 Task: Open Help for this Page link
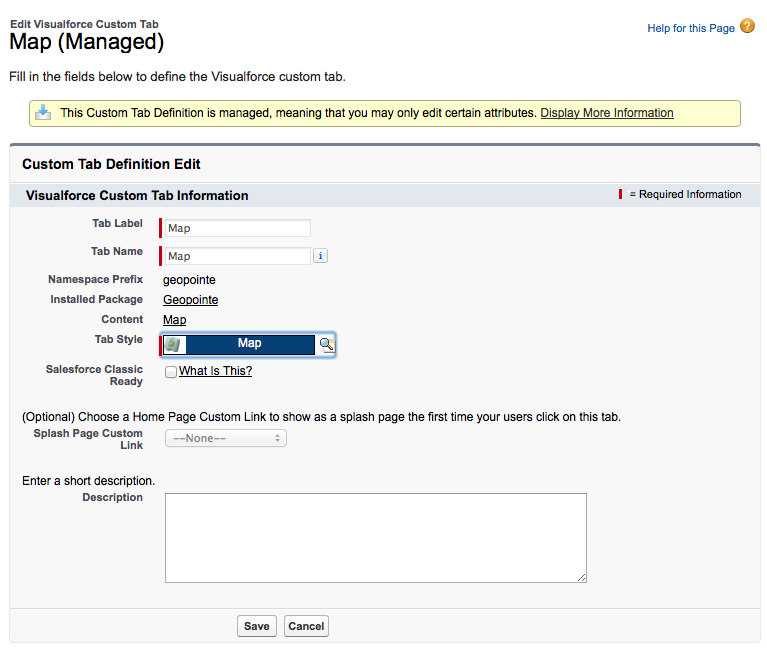[691, 28]
